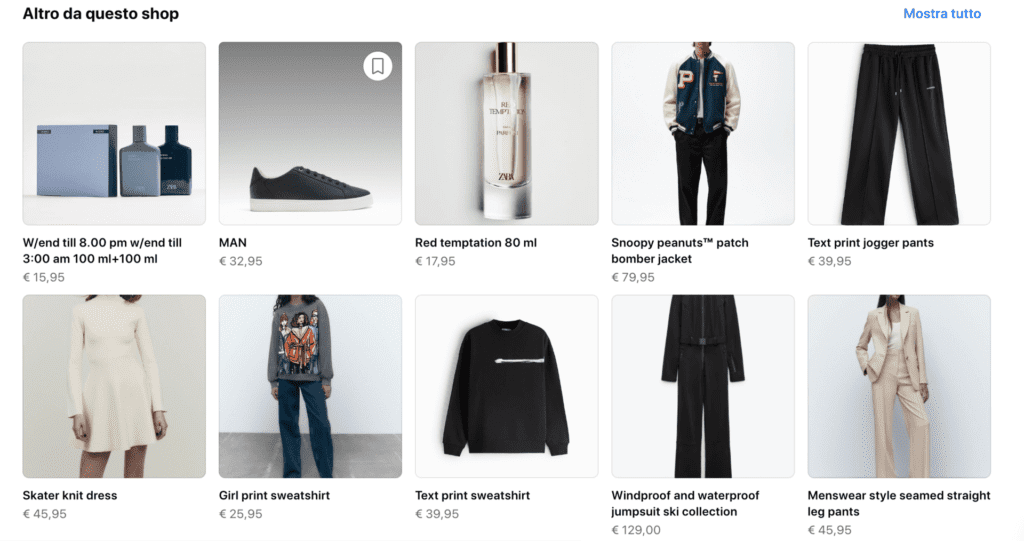View the ski jumpsuit product photo
Screen dimensions: 1024x541
(x=703, y=386)
